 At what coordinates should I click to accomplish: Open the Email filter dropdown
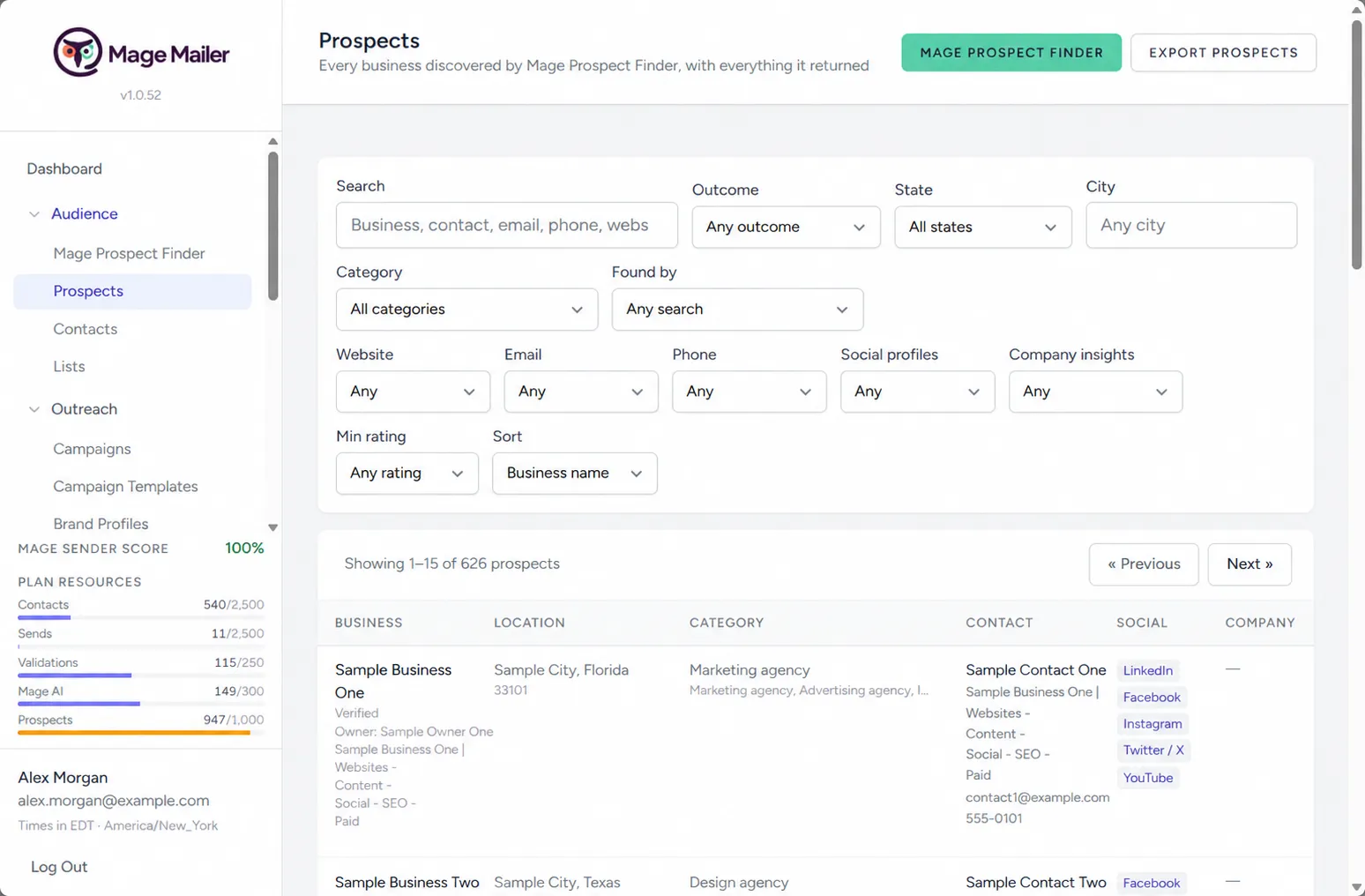coord(581,392)
